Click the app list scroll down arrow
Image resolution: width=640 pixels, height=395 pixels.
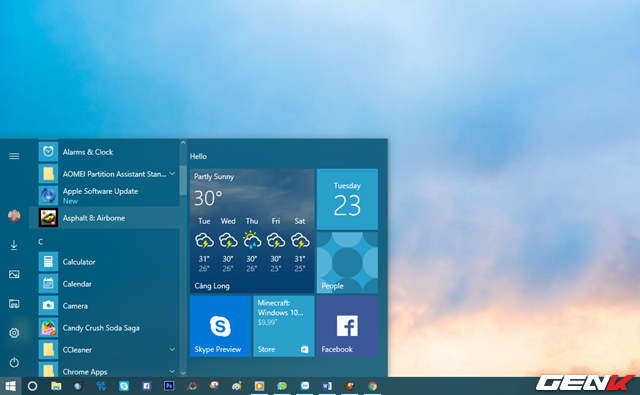183,373
